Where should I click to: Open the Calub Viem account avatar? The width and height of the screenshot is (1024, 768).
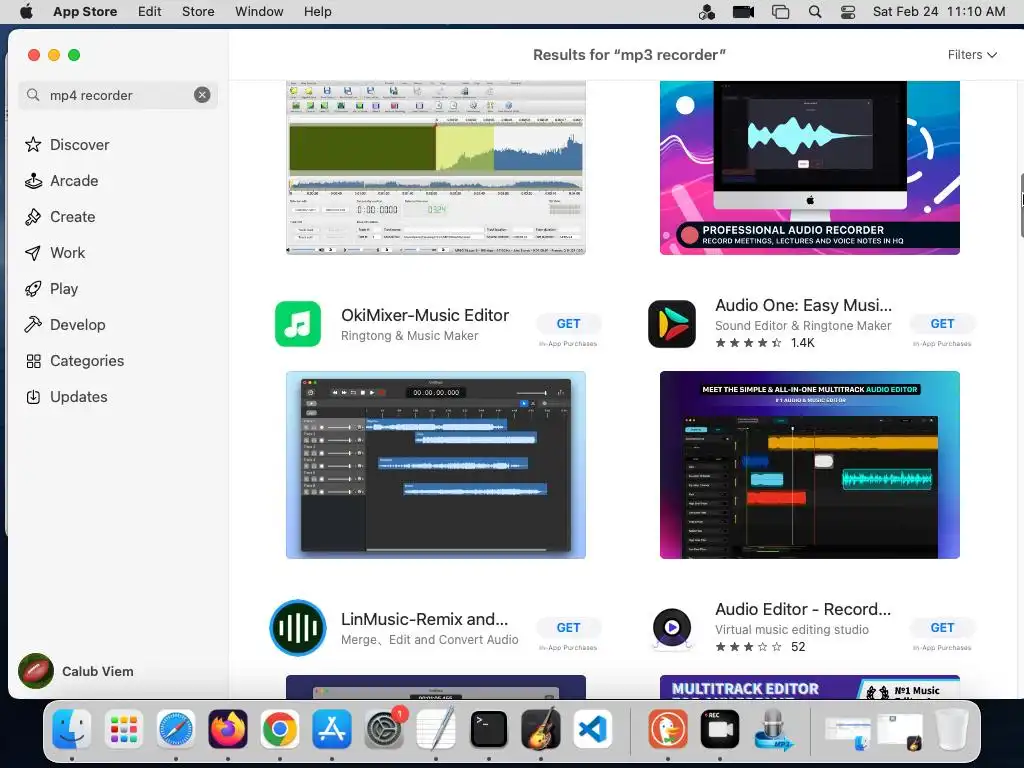click(36, 671)
